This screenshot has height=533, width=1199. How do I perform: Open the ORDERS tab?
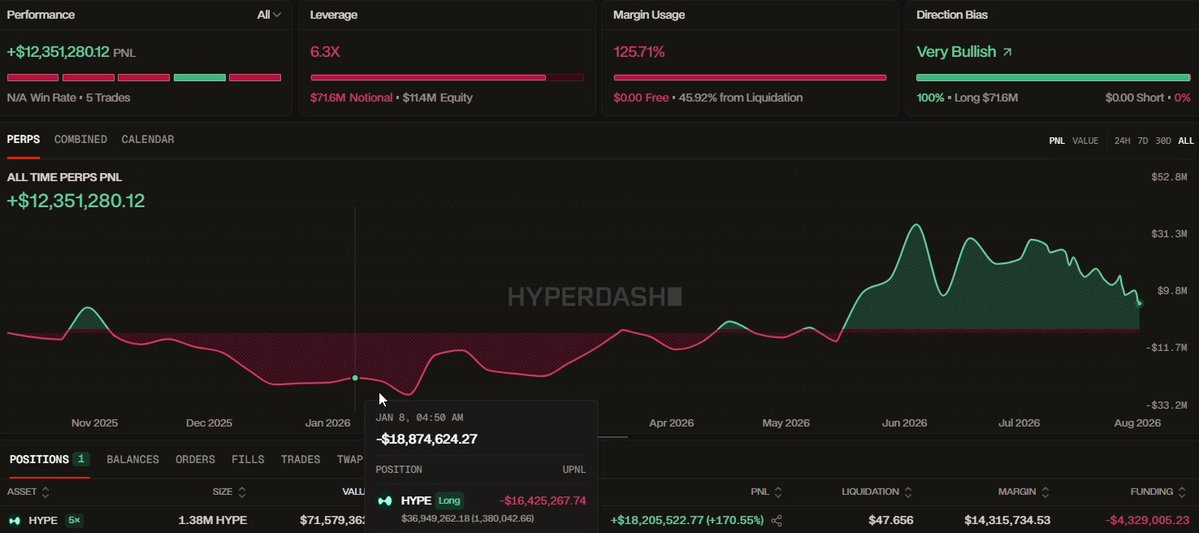195,460
